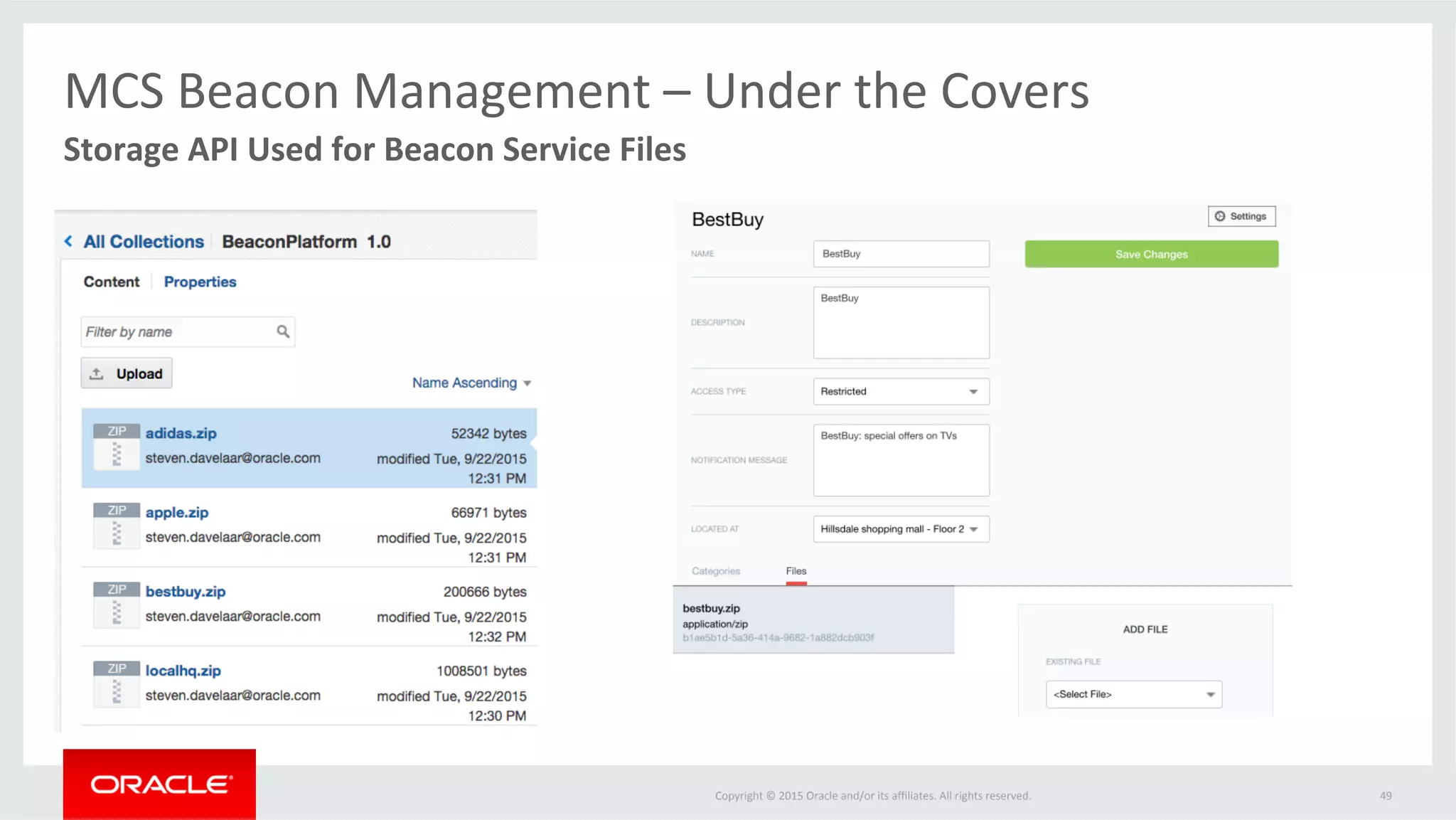Image resolution: width=1456 pixels, height=820 pixels.
Task: Click the ZIP file icon for adidas.zip
Action: pos(117,446)
